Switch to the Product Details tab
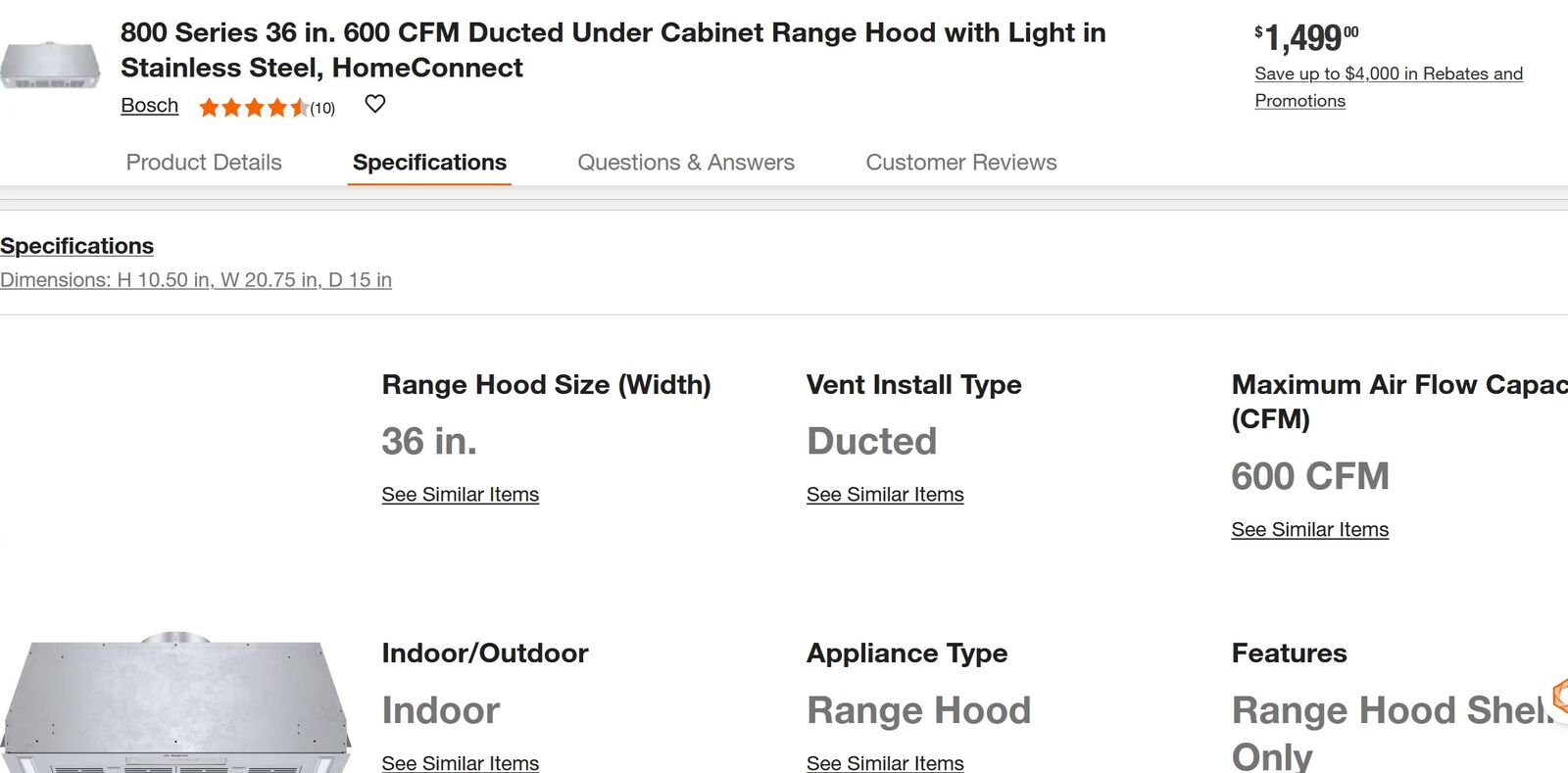The height and width of the screenshot is (773, 1568). tap(204, 163)
